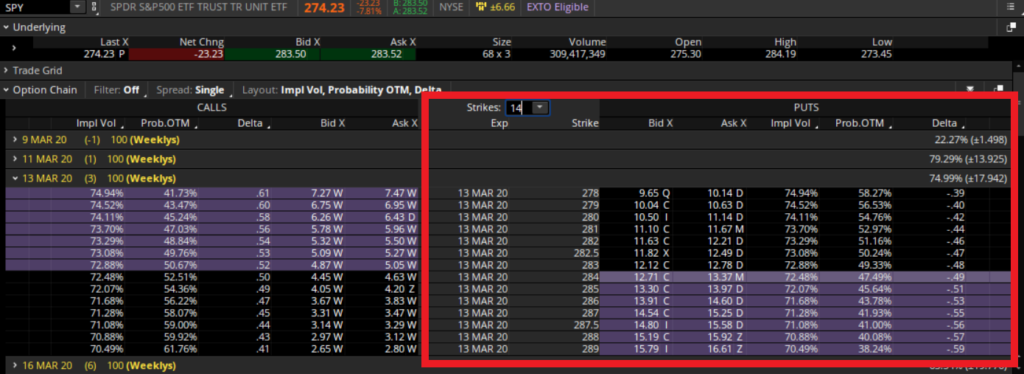
Task: Click the put ask 13.37 M at strike 284
Action: coord(726,276)
